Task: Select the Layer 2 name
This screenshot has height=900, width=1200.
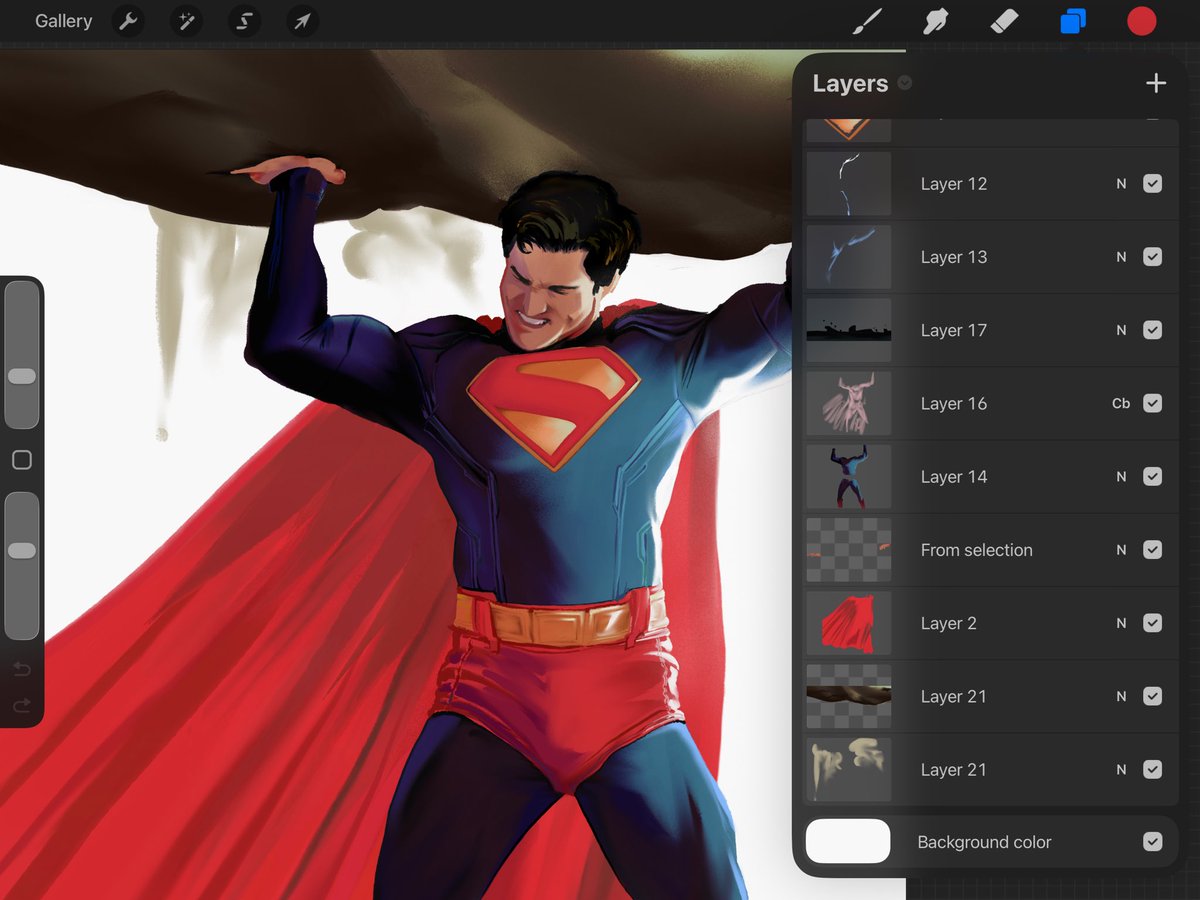Action: click(x=949, y=623)
